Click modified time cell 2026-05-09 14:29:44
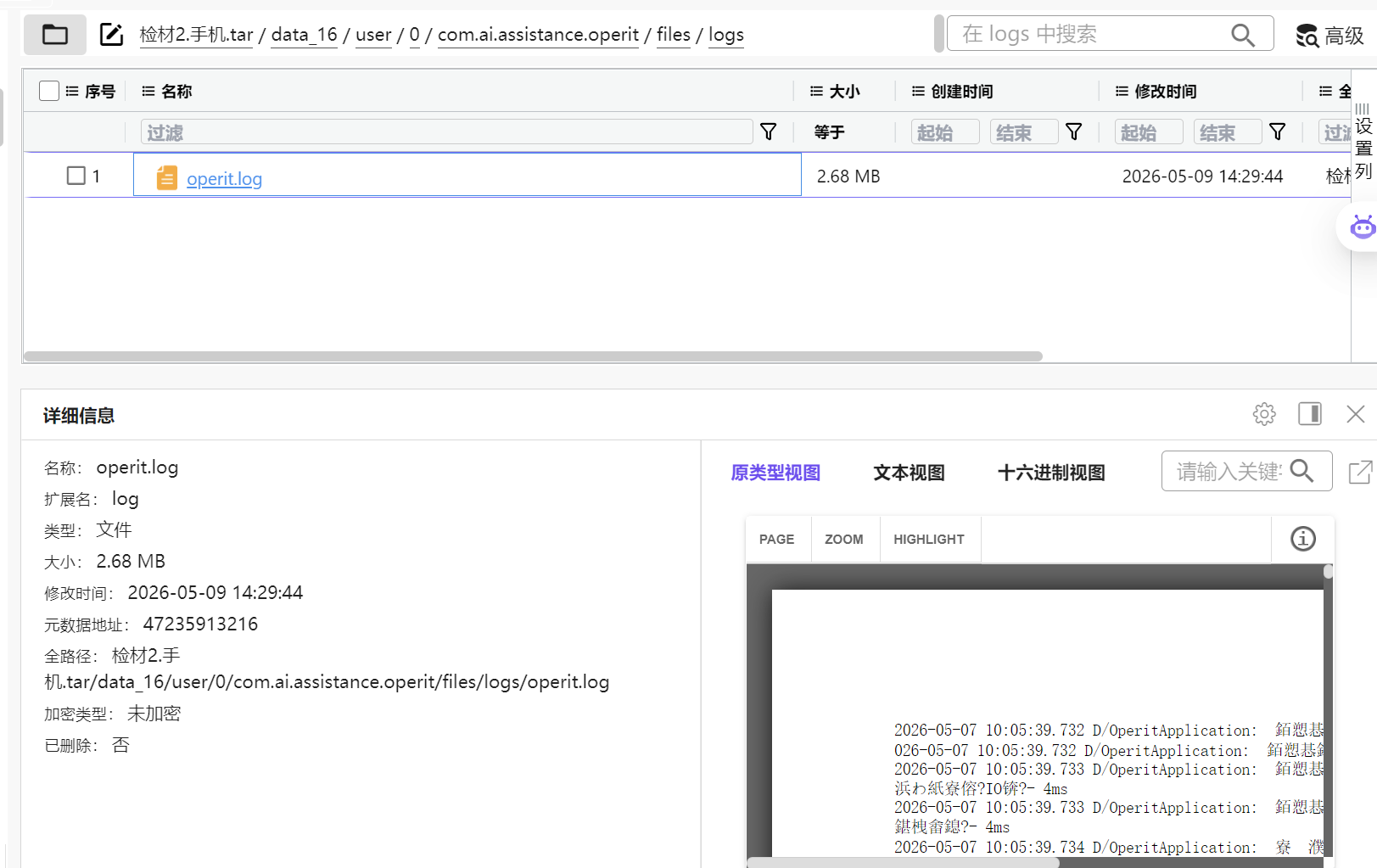 pos(1202,176)
